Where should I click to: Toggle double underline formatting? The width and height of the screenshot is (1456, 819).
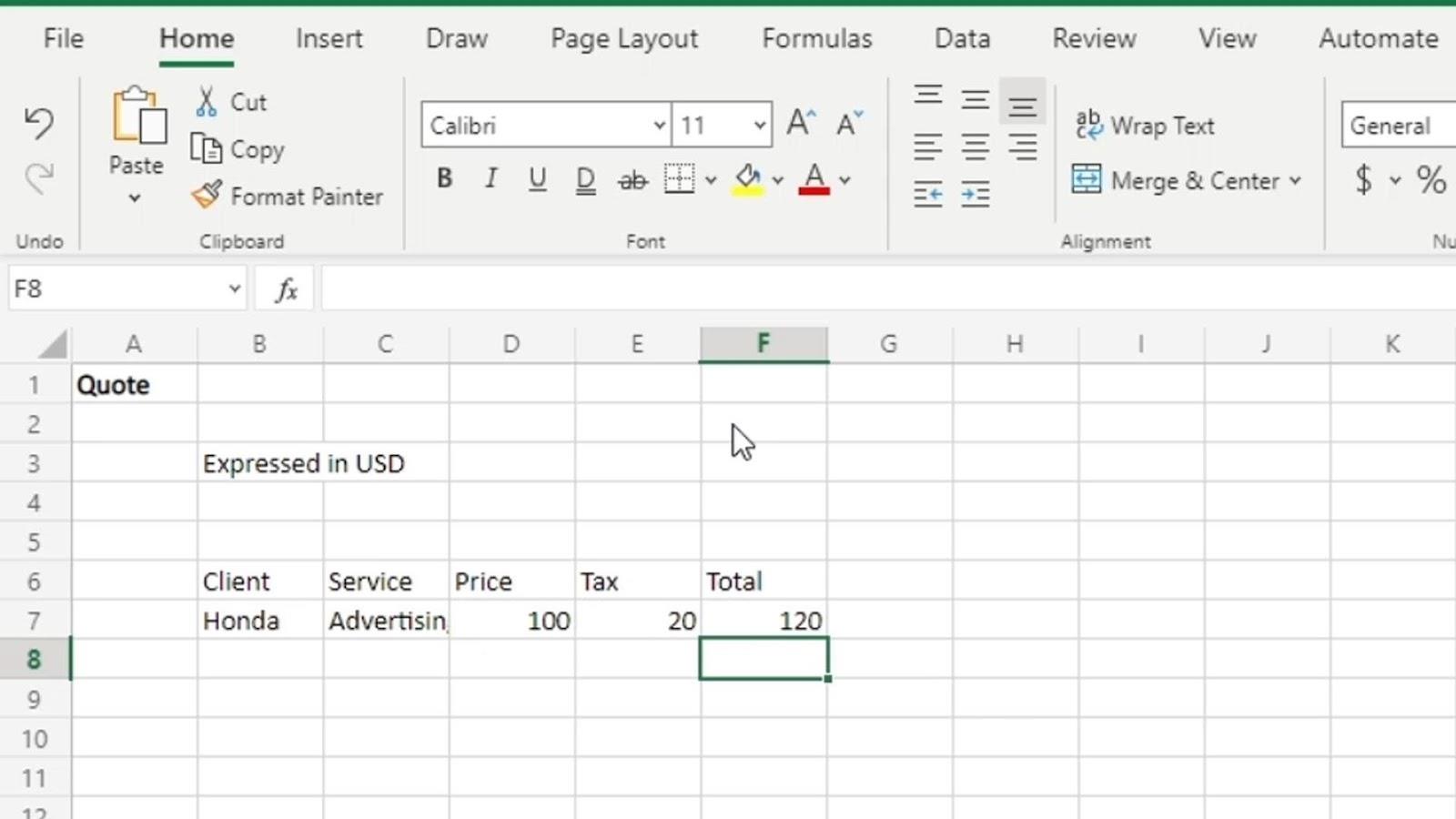(585, 179)
